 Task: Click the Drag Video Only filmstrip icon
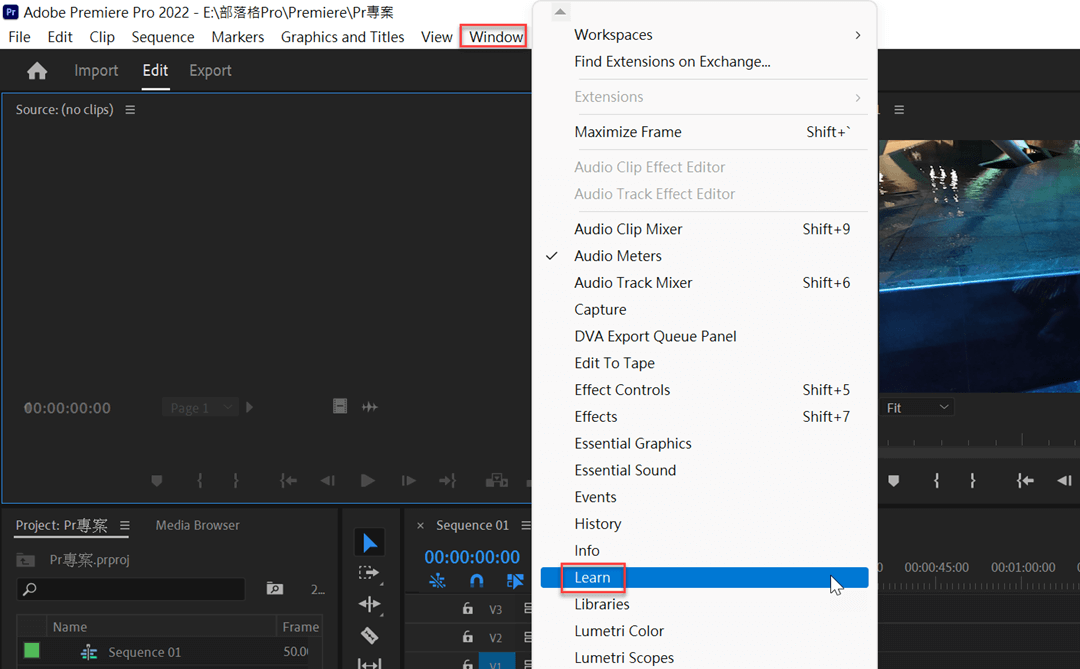pyautogui.click(x=340, y=406)
